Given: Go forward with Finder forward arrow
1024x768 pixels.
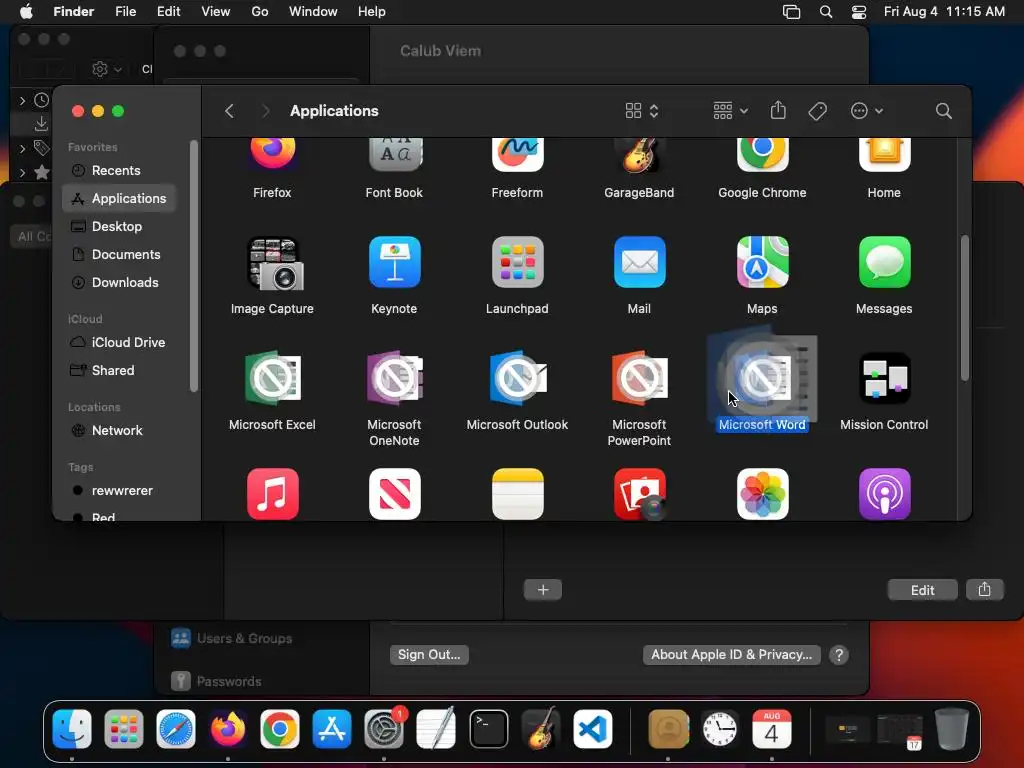Looking at the screenshot, I should pyautogui.click(x=265, y=111).
